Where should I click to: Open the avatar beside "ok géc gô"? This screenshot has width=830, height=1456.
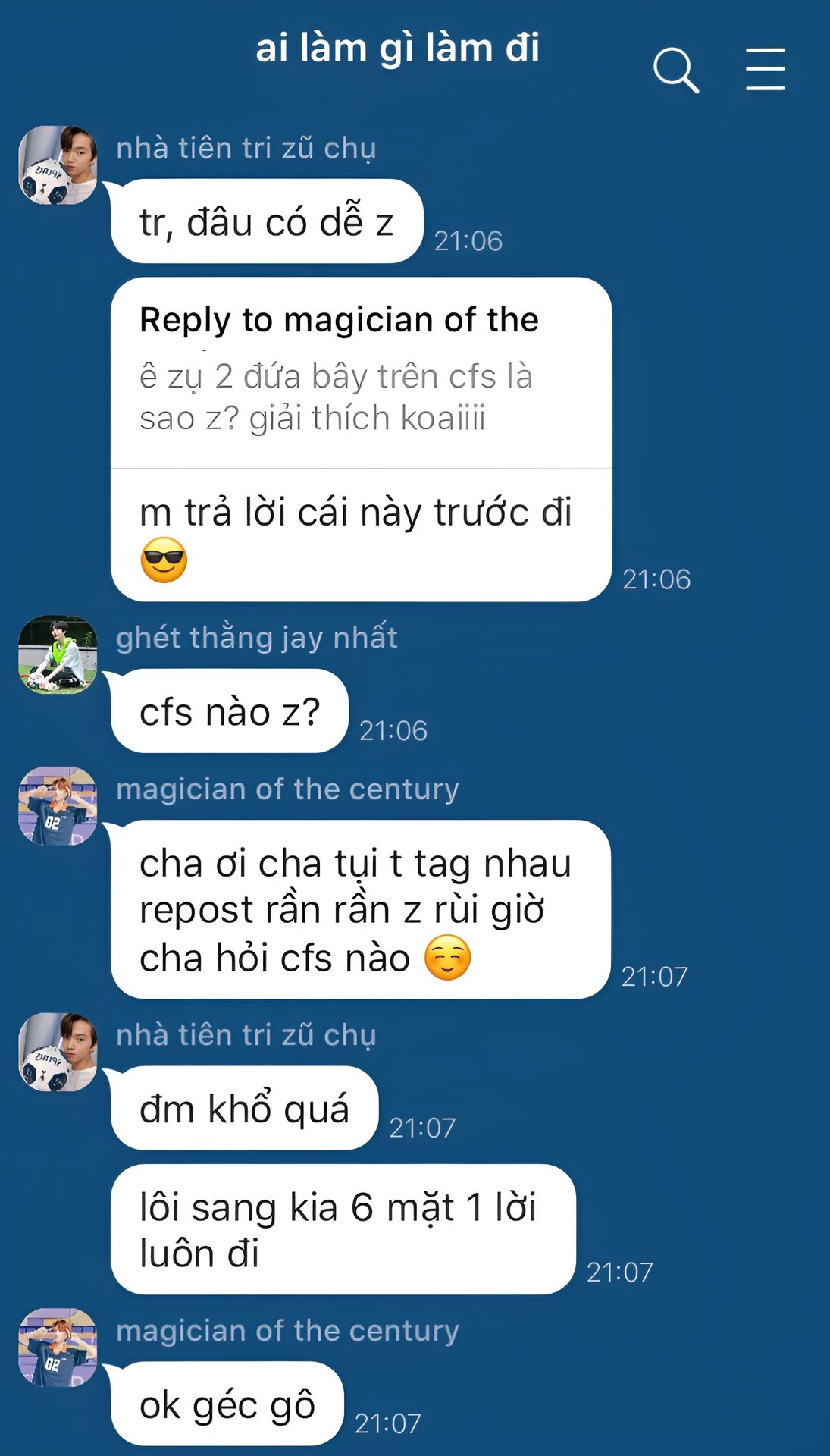point(58,1348)
